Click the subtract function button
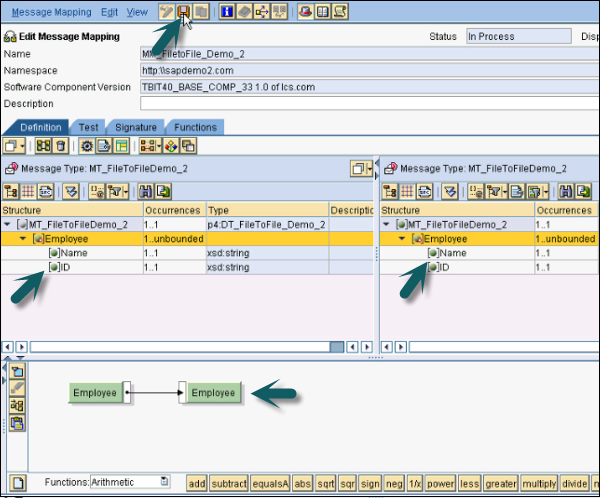Screen dimensions: 600x498 [229, 484]
